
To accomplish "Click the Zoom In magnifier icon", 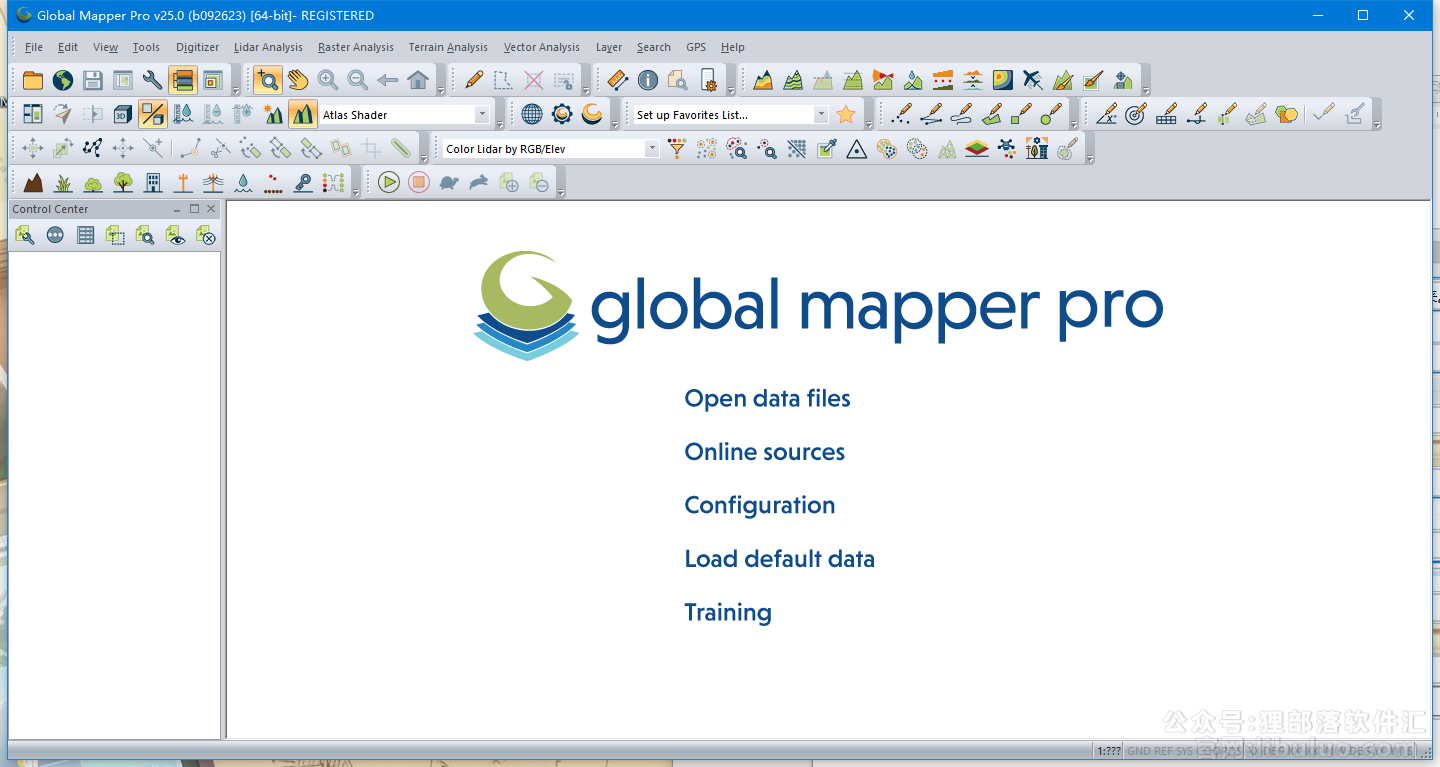I will click(x=327, y=81).
